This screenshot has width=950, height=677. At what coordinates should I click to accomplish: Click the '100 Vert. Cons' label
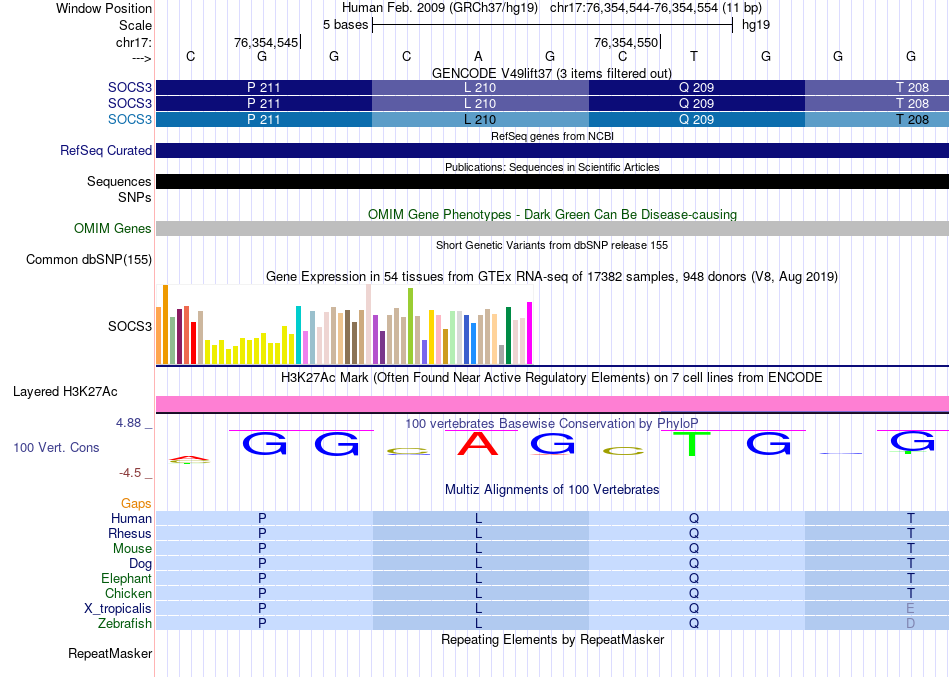tap(56, 448)
